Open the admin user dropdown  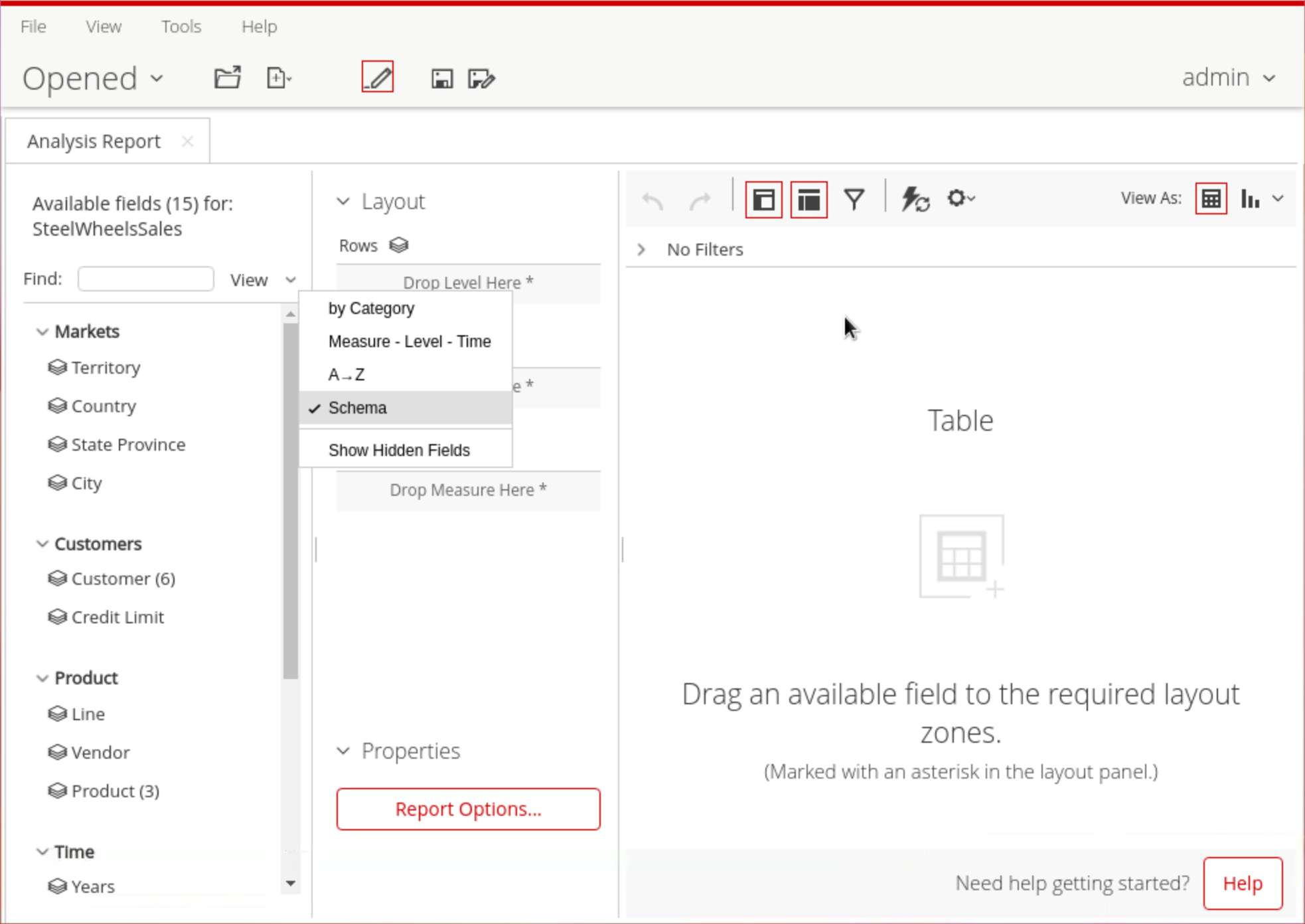(1228, 78)
